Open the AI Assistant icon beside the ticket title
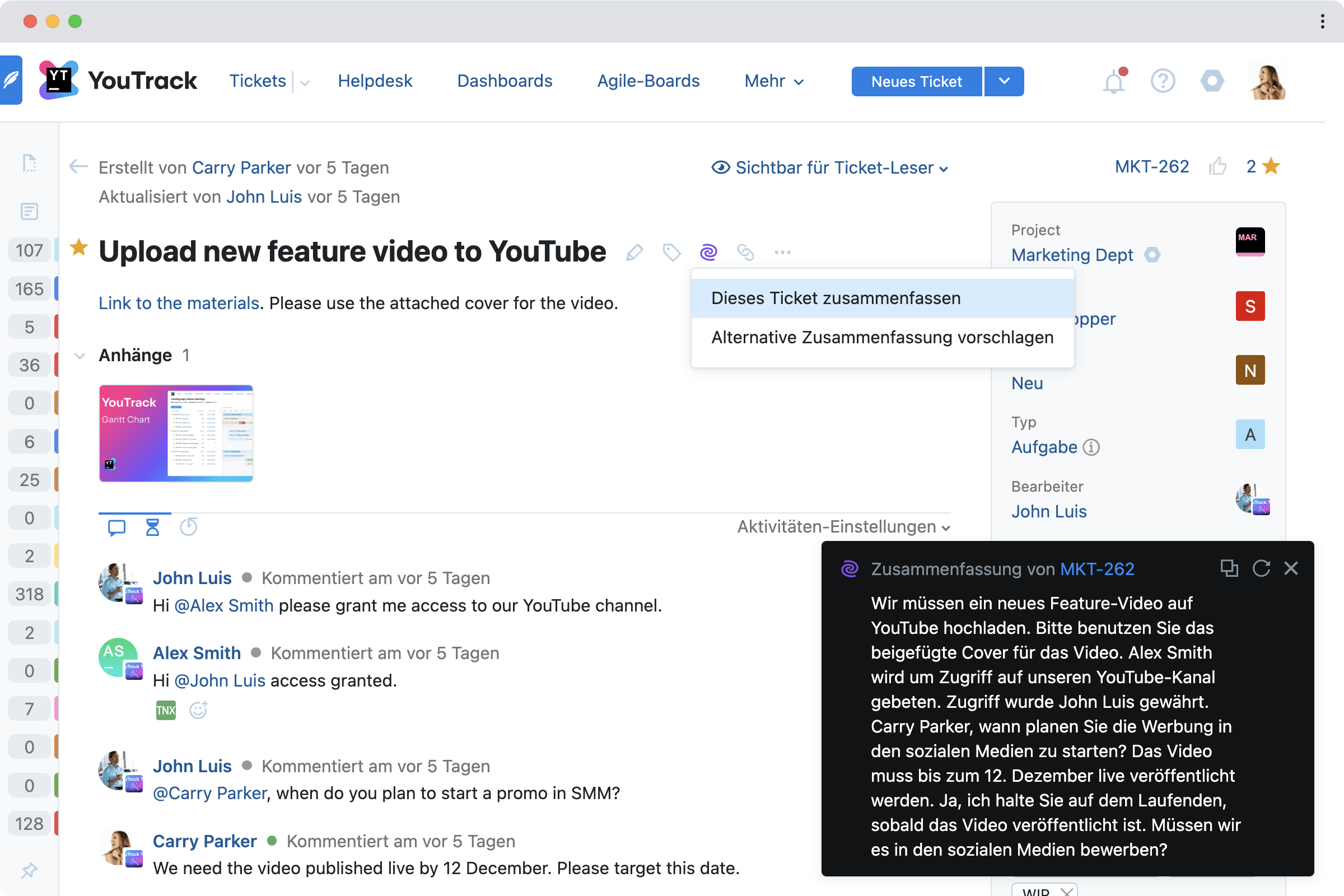Viewport: 1344px width, 896px height. [708, 252]
